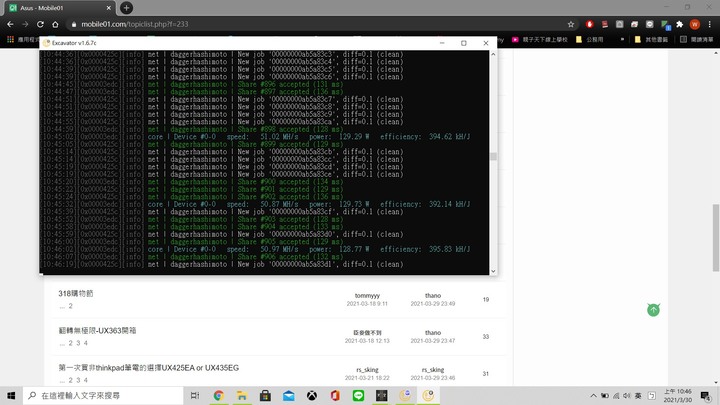
Task: Open author tommyyy's profile
Action: [x=367, y=296]
